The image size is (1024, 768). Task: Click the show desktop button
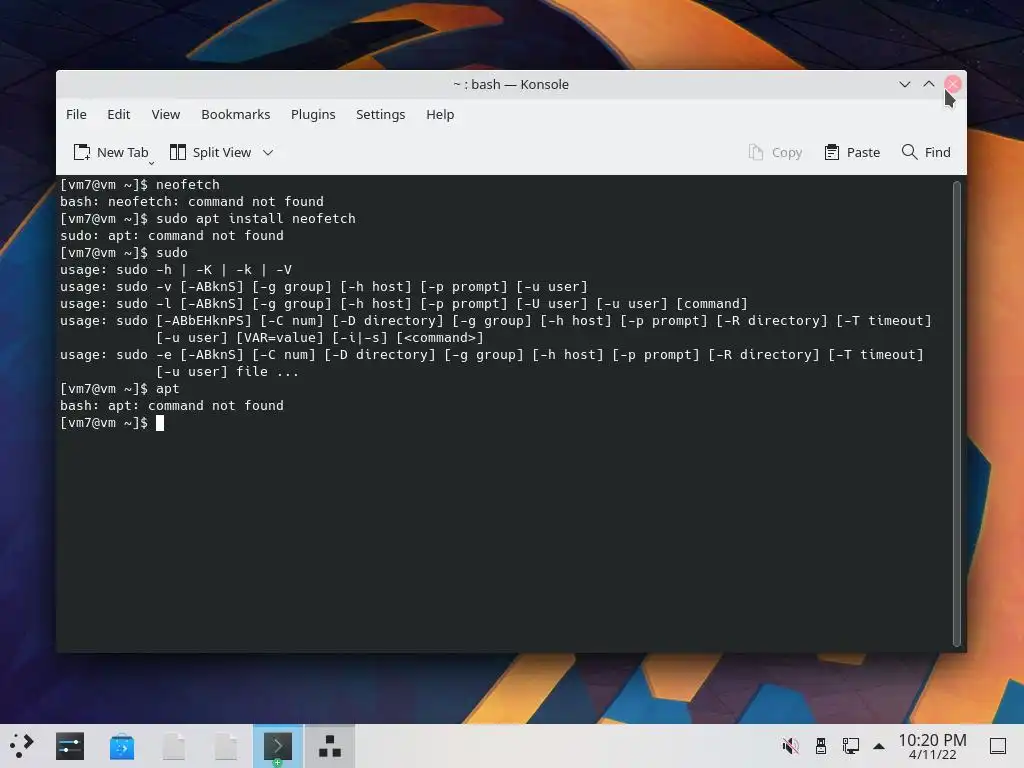[998, 746]
